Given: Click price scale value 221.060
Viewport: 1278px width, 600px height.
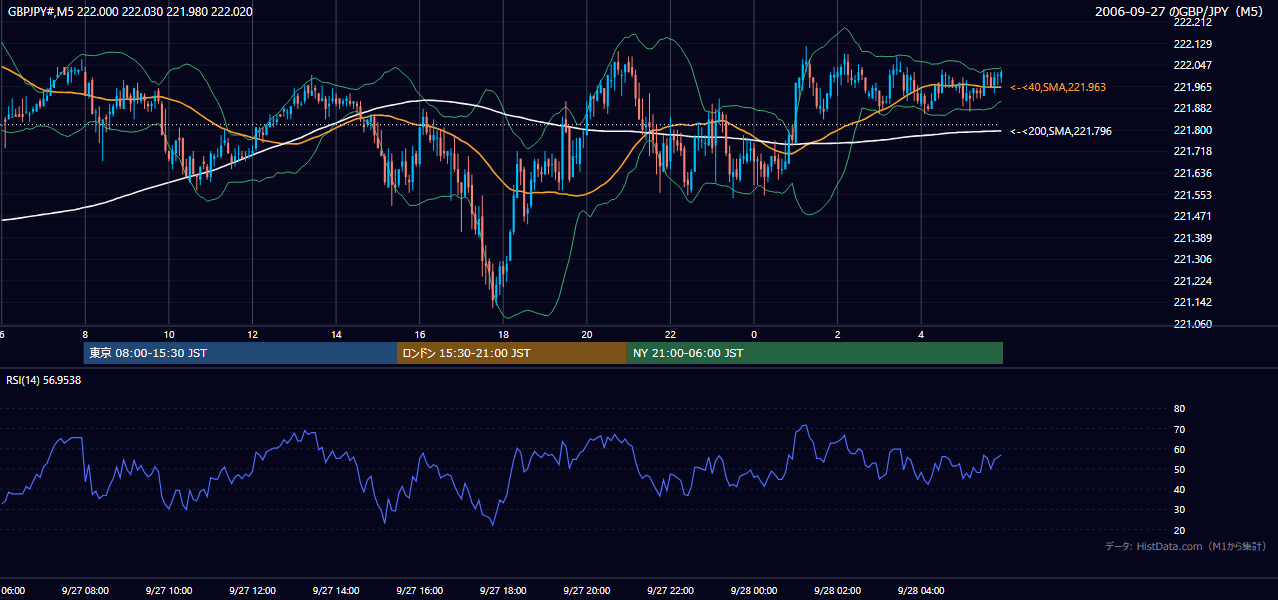Looking at the screenshot, I should tap(1192, 324).
